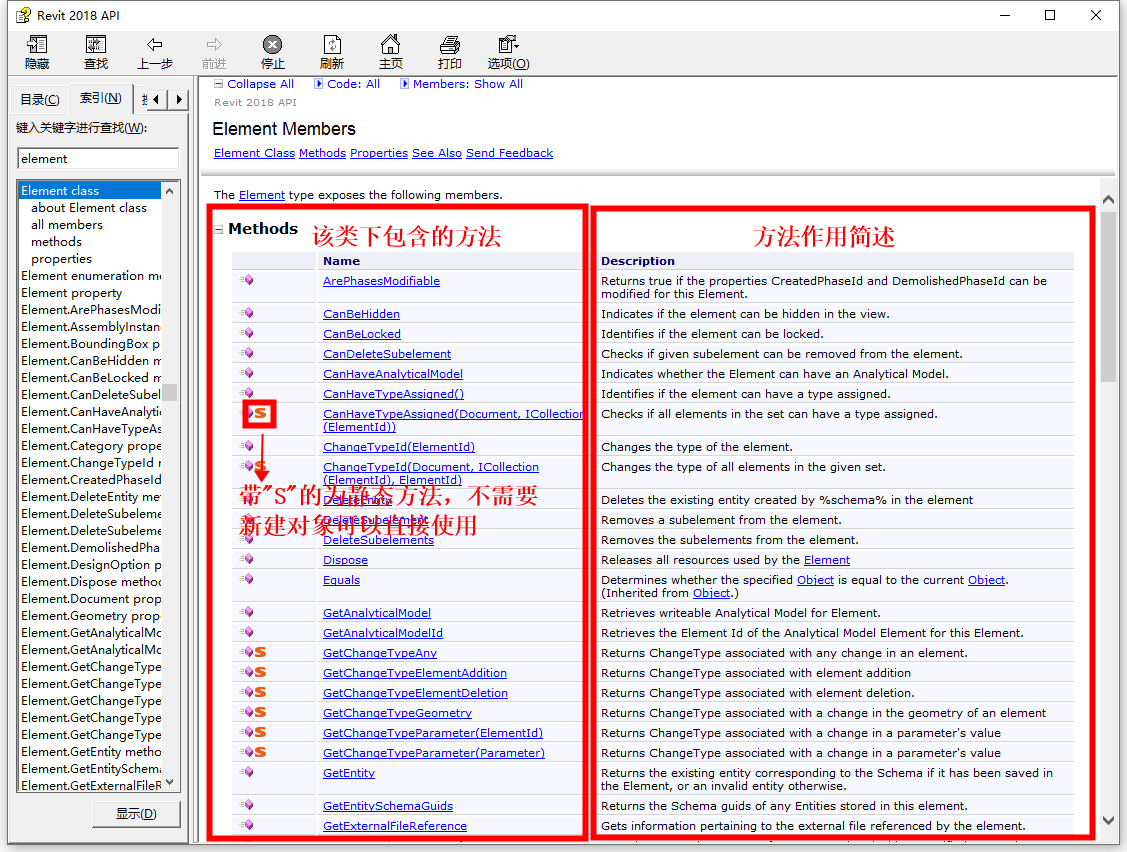1127x852 pixels.
Task: Select 'Element.Dispose method' index entry
Action: (91, 582)
